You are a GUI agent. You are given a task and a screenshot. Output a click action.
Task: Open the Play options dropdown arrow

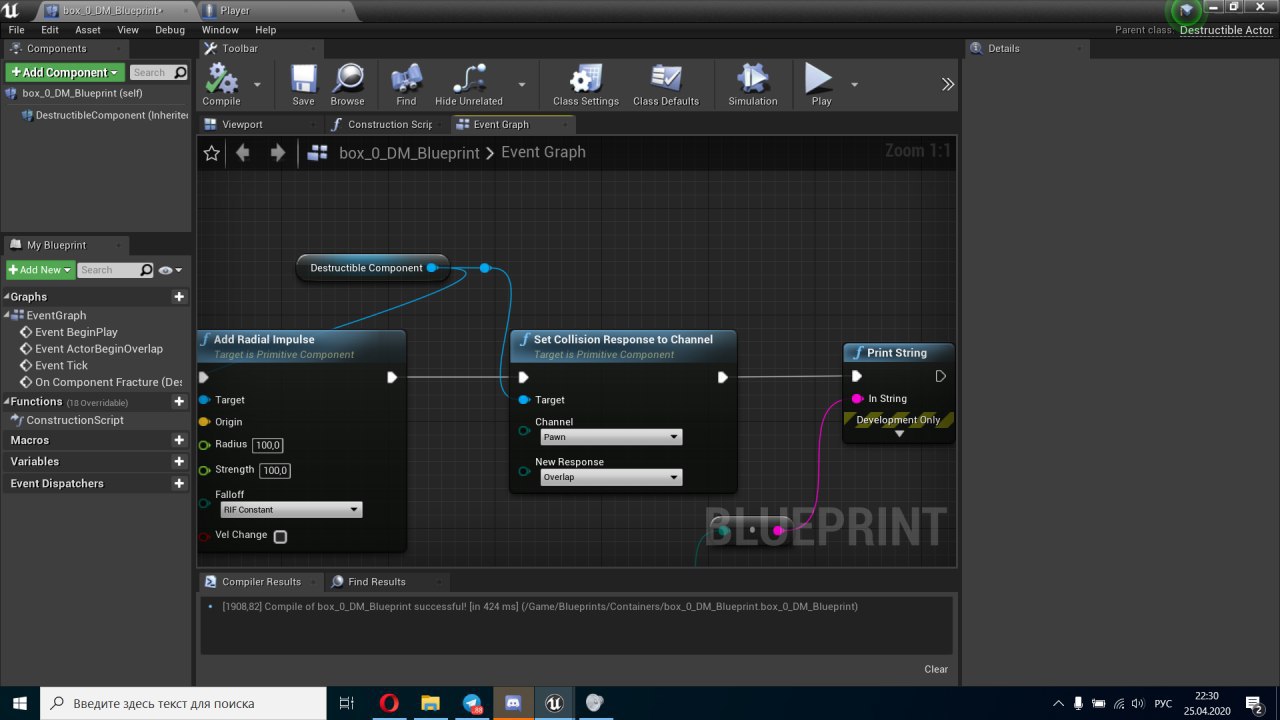click(x=854, y=85)
